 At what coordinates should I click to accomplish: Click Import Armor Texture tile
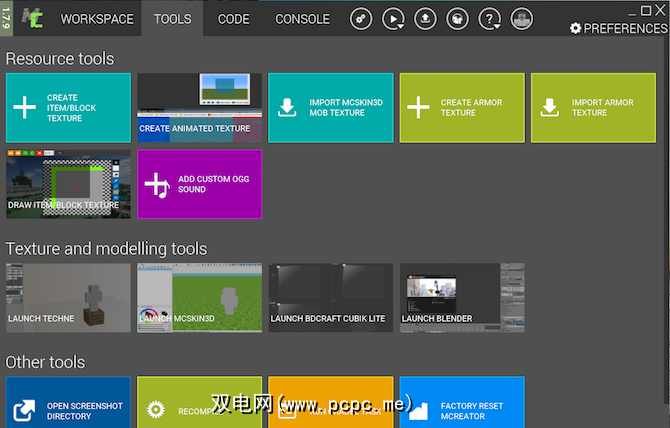(592, 107)
